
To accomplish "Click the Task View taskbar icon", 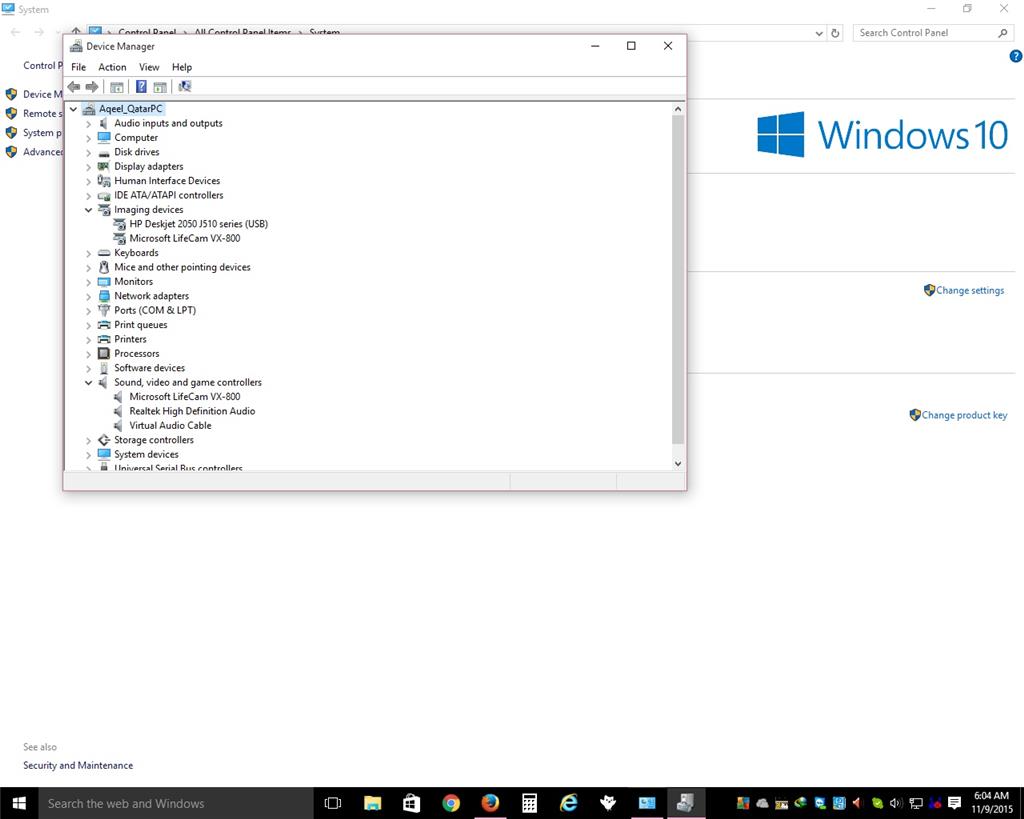I will [x=333, y=803].
